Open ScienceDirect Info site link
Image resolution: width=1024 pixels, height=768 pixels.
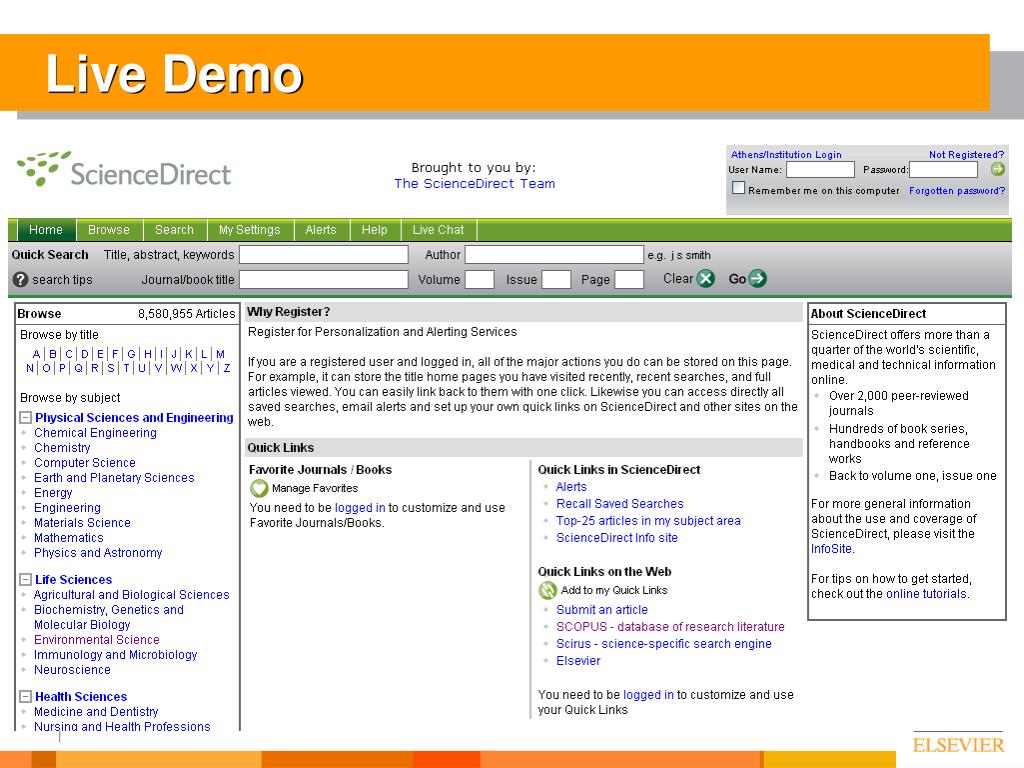tap(617, 538)
